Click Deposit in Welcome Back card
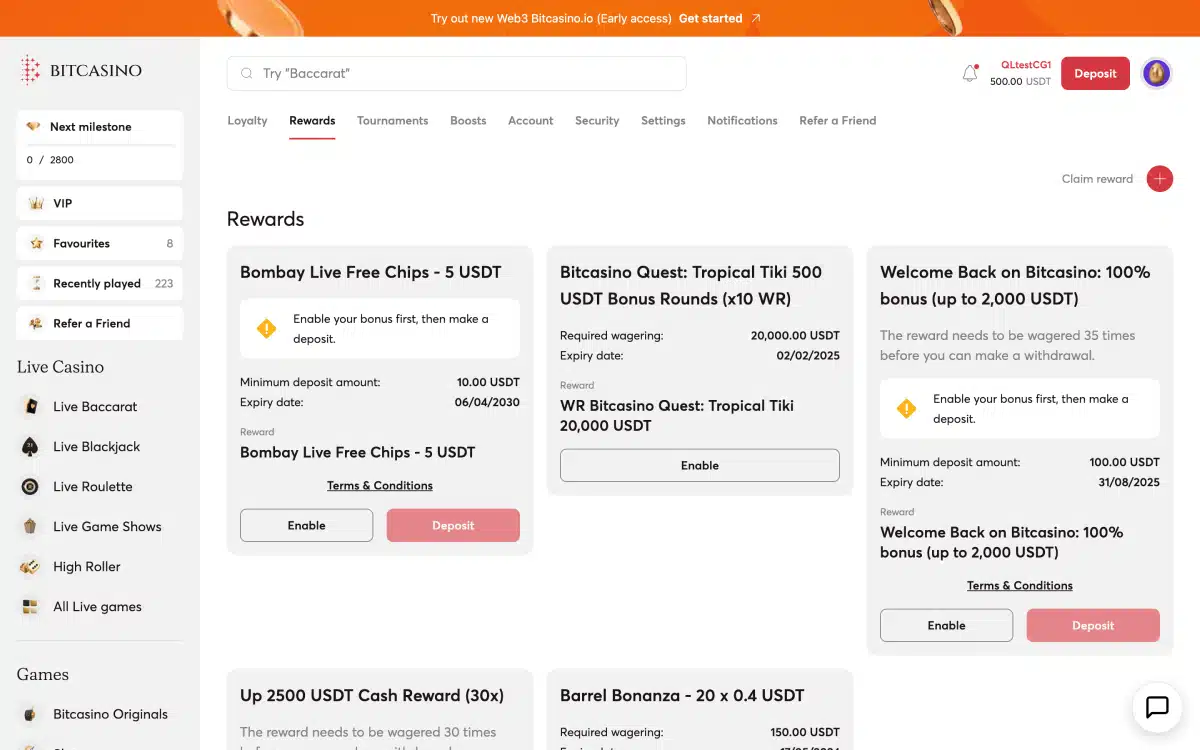1200x750 pixels. [x=1093, y=625]
